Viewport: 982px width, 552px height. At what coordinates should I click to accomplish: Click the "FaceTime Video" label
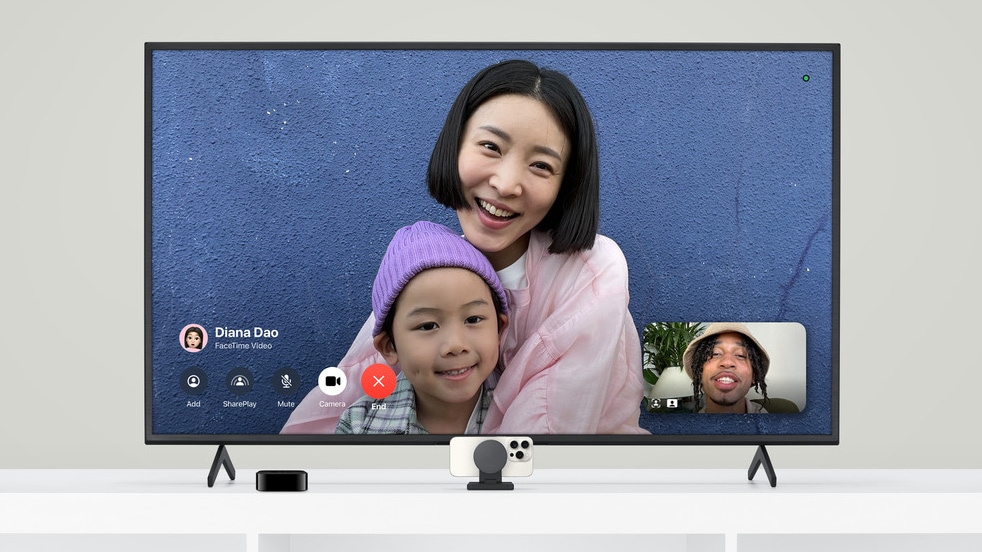(243, 346)
